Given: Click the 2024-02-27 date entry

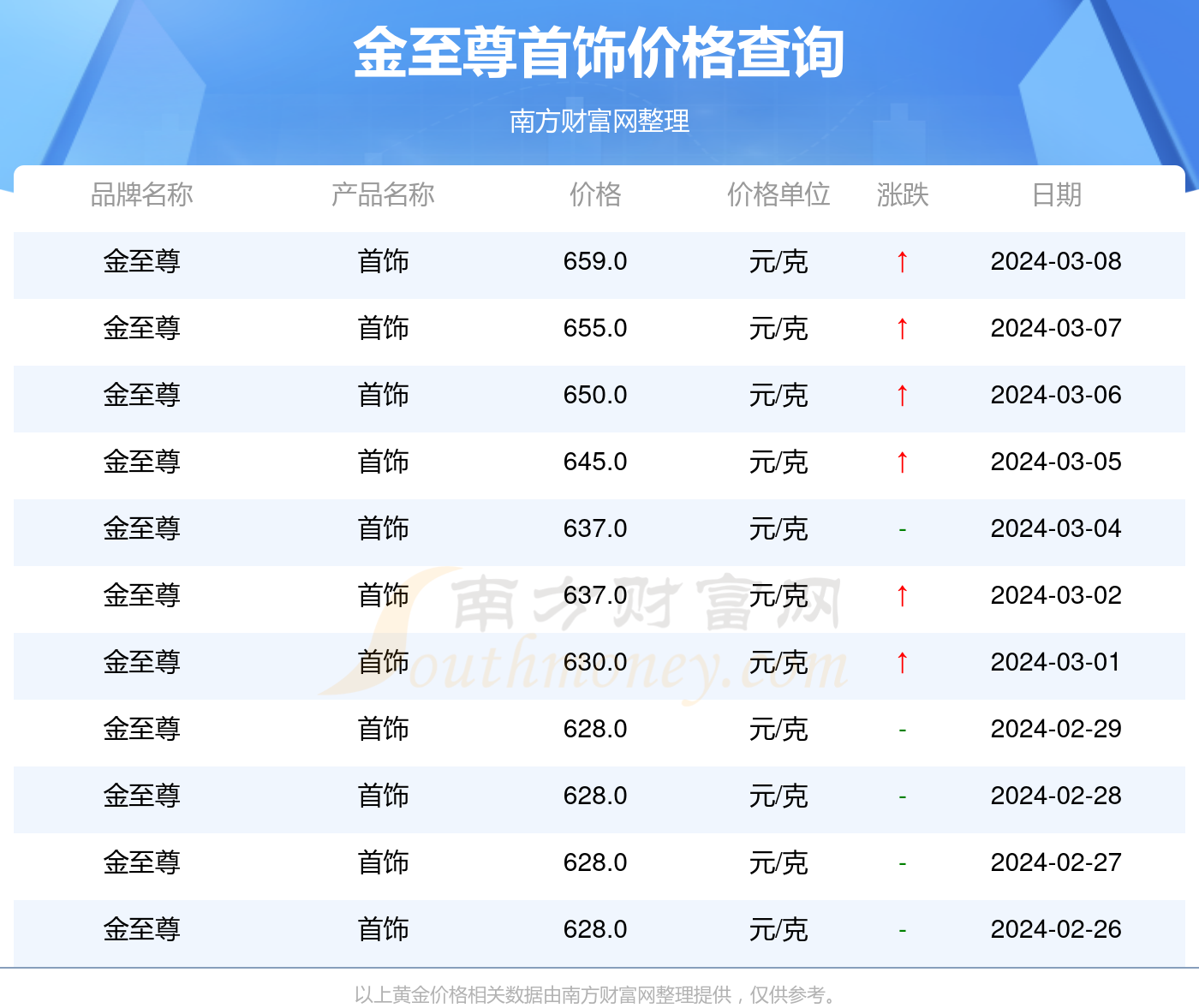Looking at the screenshot, I should [x=1056, y=862].
